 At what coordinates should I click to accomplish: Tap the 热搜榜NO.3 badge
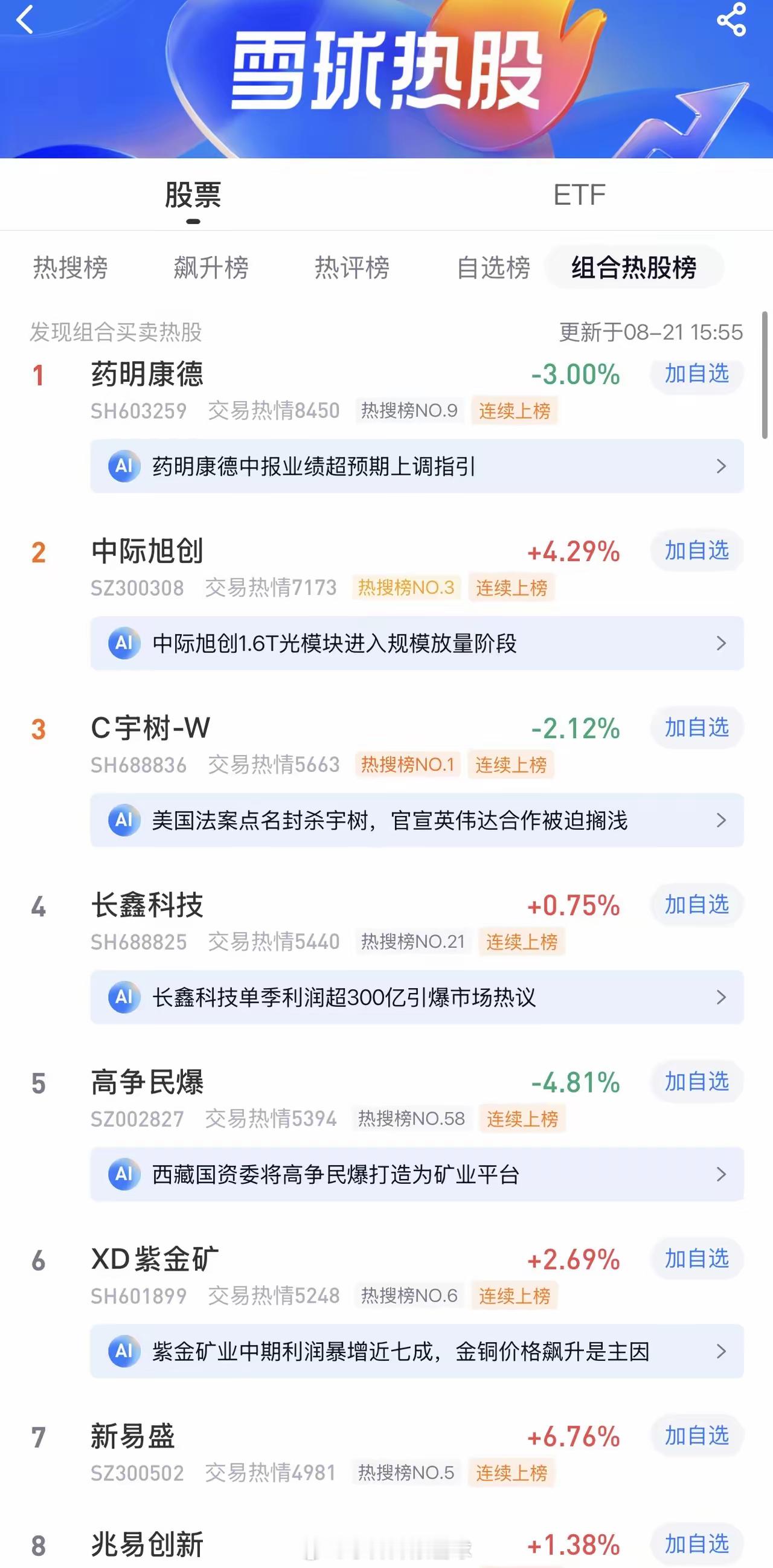(x=406, y=588)
